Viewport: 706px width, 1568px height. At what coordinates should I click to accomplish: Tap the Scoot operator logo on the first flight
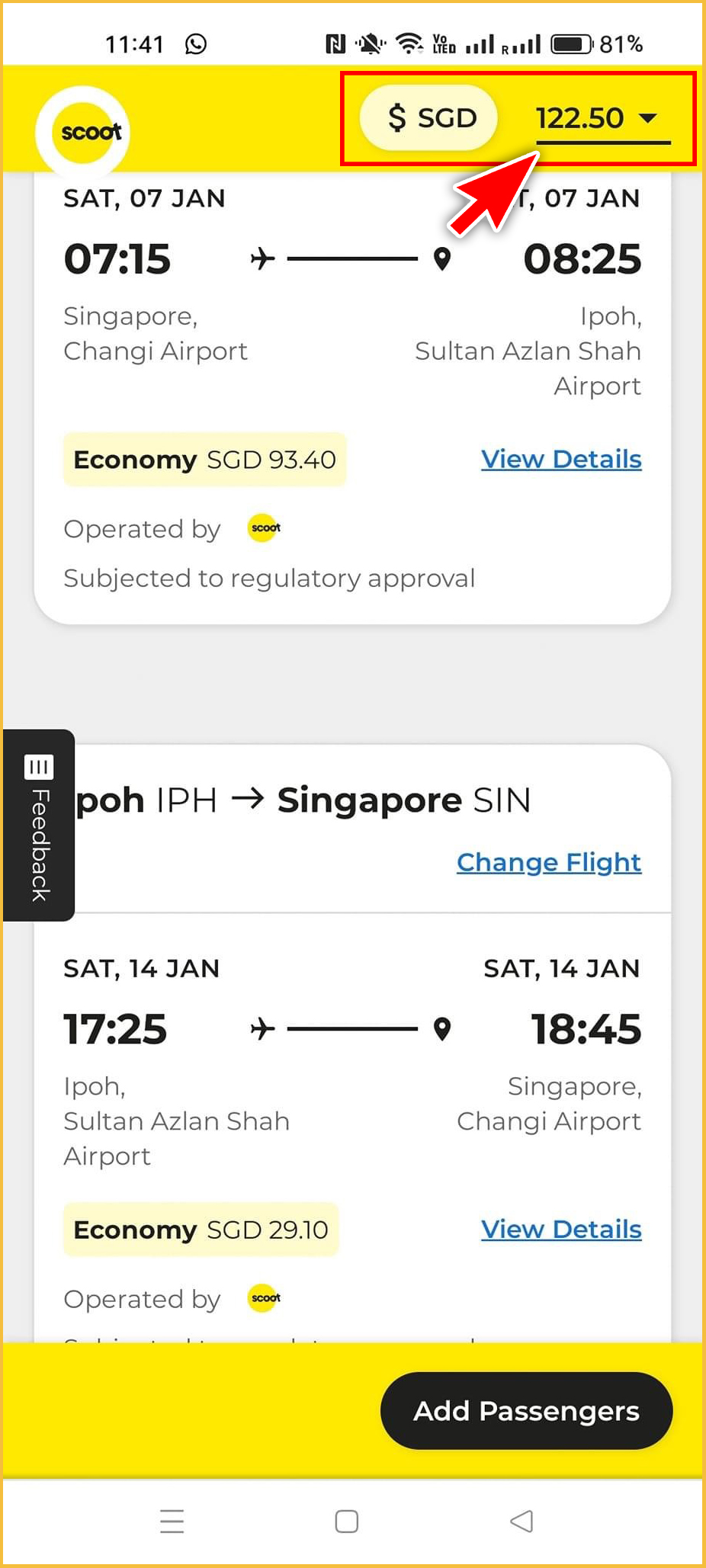click(x=265, y=528)
